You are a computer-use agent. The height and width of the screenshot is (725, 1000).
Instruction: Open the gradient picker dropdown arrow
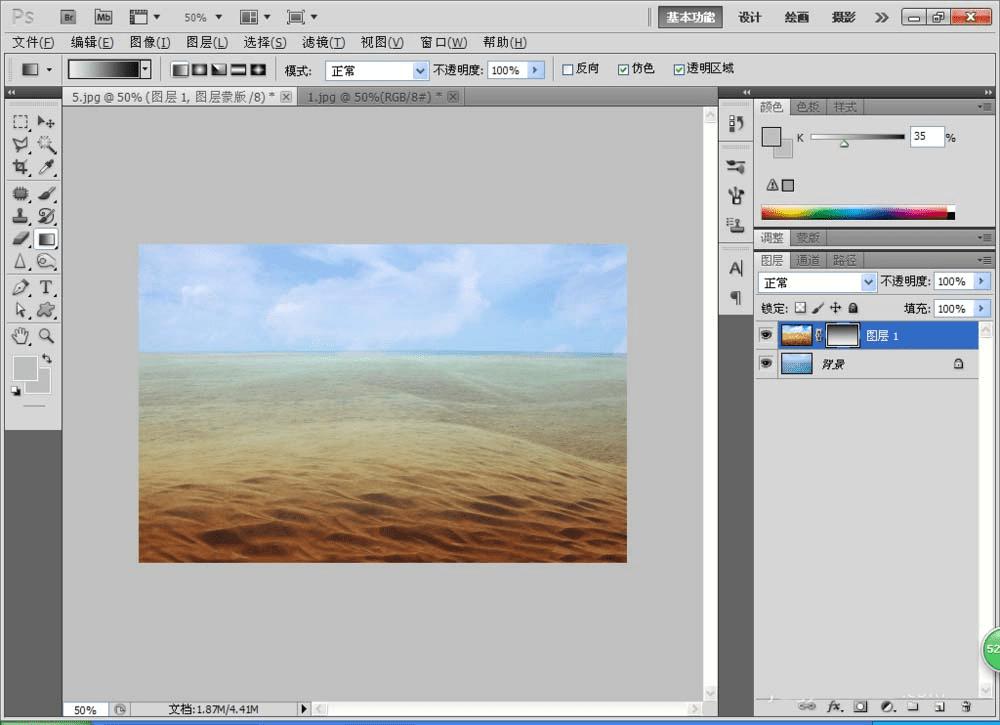point(146,69)
